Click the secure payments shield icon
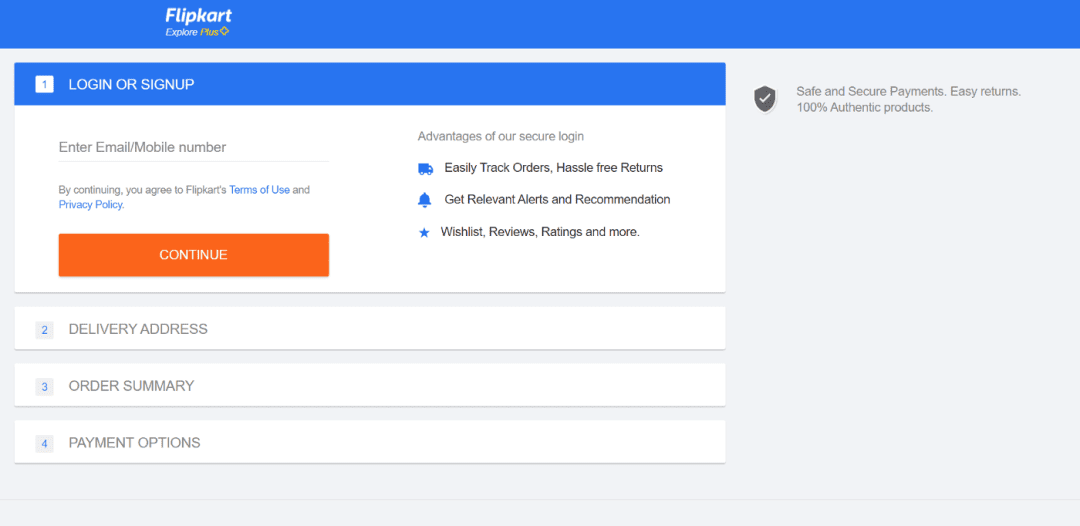 tap(765, 100)
